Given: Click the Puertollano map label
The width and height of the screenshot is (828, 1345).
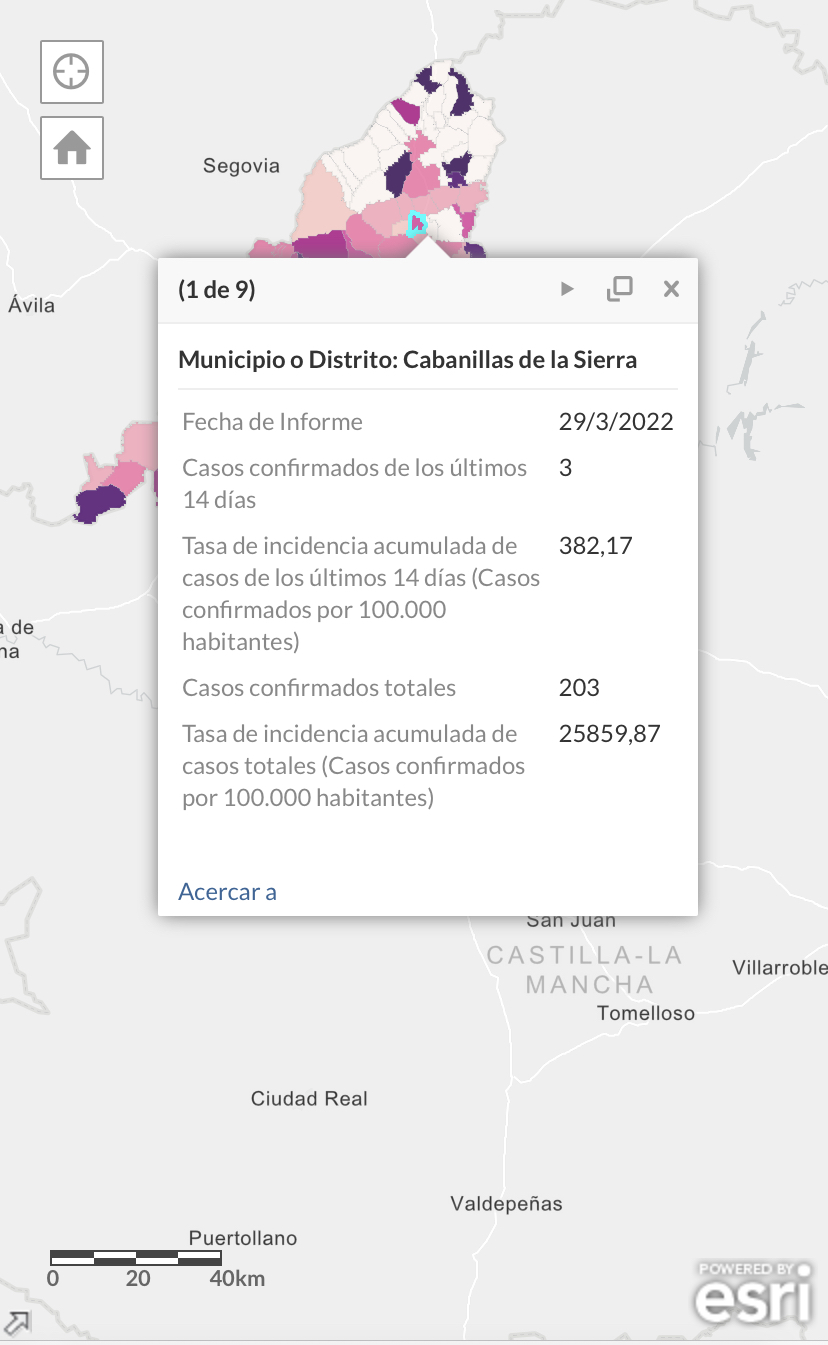Looking at the screenshot, I should click(x=243, y=1238).
